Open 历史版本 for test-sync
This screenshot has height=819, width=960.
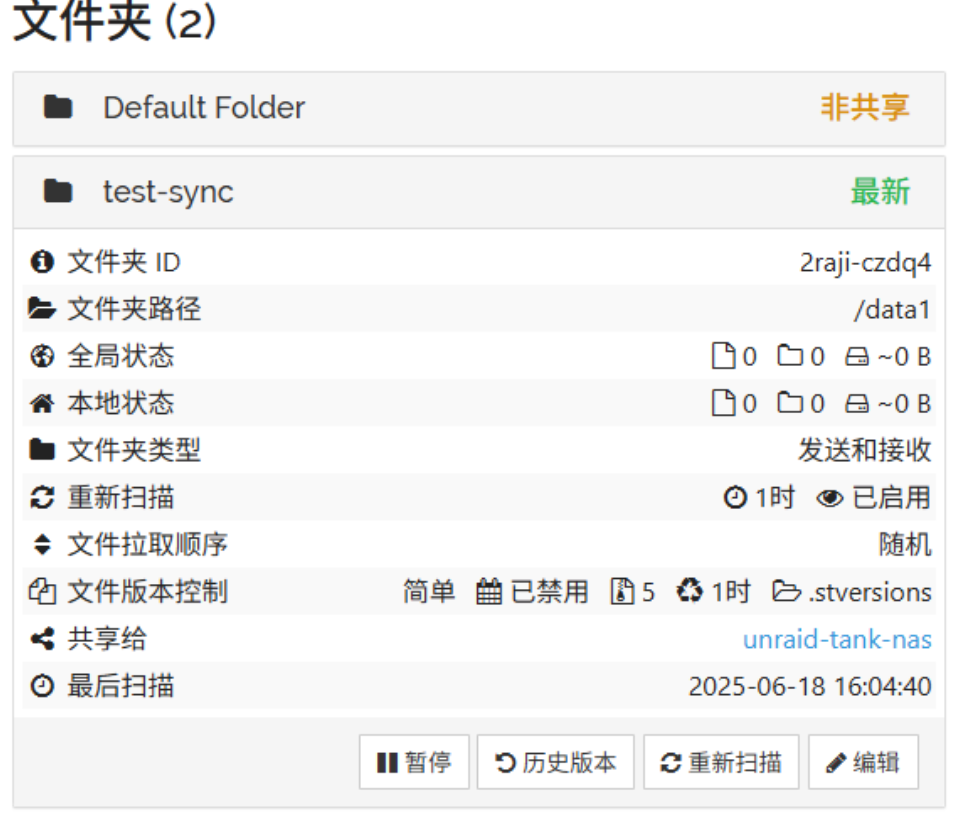[556, 763]
